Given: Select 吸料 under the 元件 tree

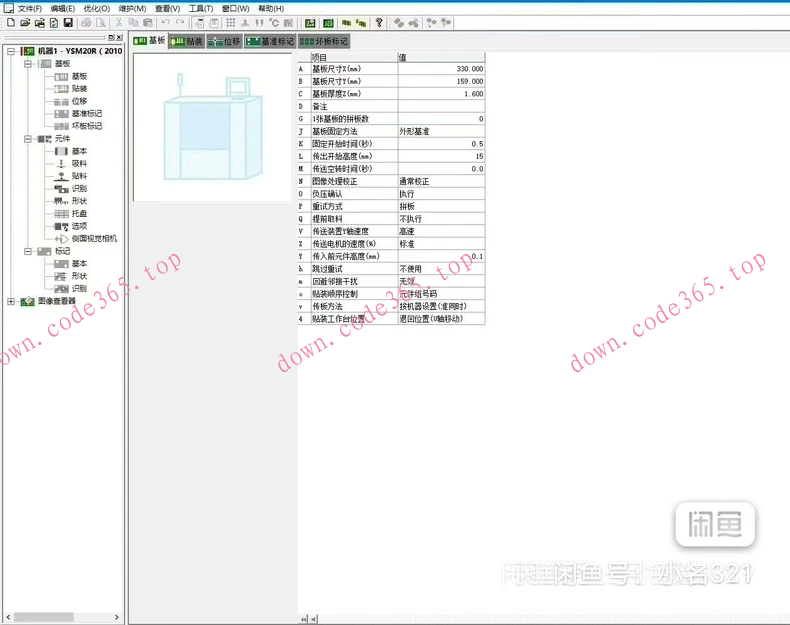Looking at the screenshot, I should coord(79,164).
